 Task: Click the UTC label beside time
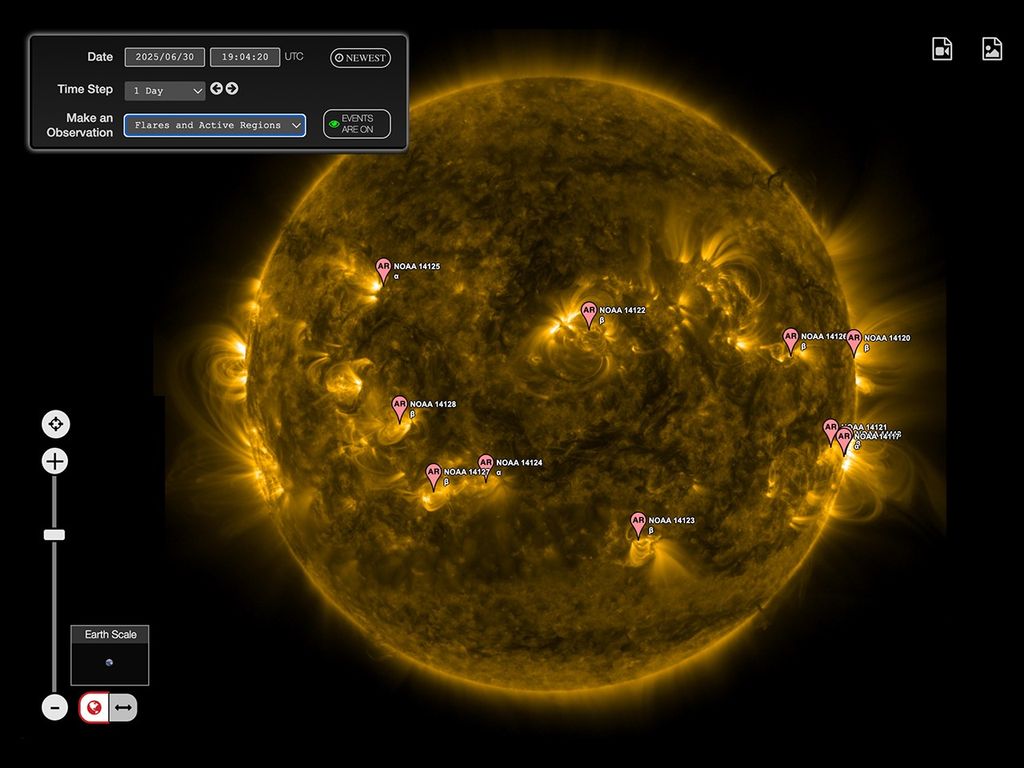point(294,57)
